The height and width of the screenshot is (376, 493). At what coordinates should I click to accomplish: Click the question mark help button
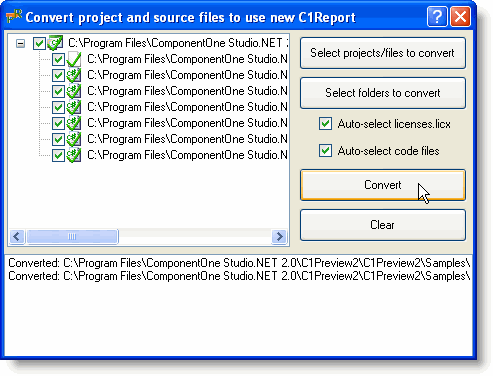pos(437,16)
